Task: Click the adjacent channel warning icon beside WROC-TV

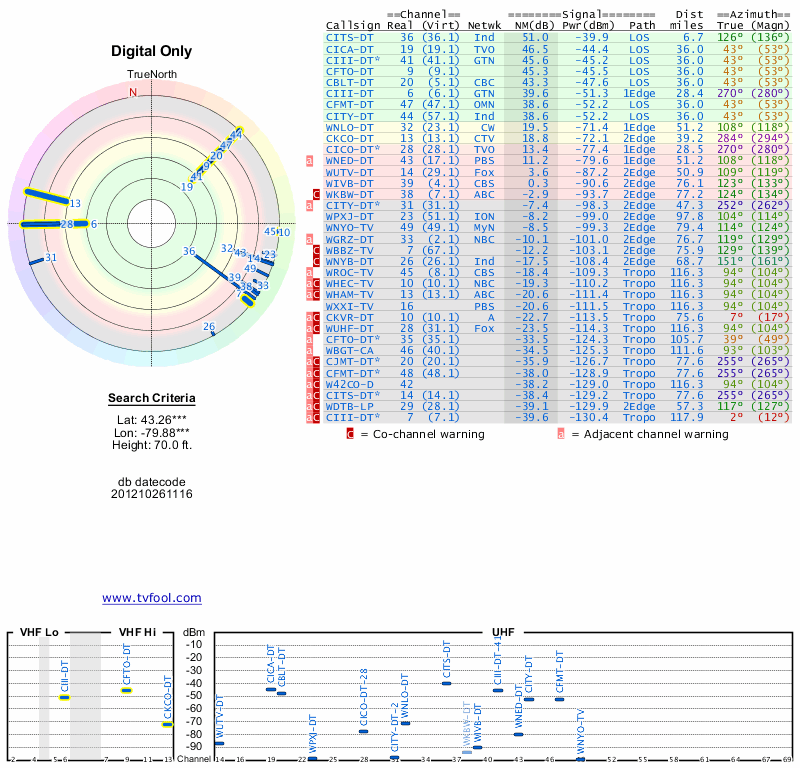Action: tap(310, 271)
